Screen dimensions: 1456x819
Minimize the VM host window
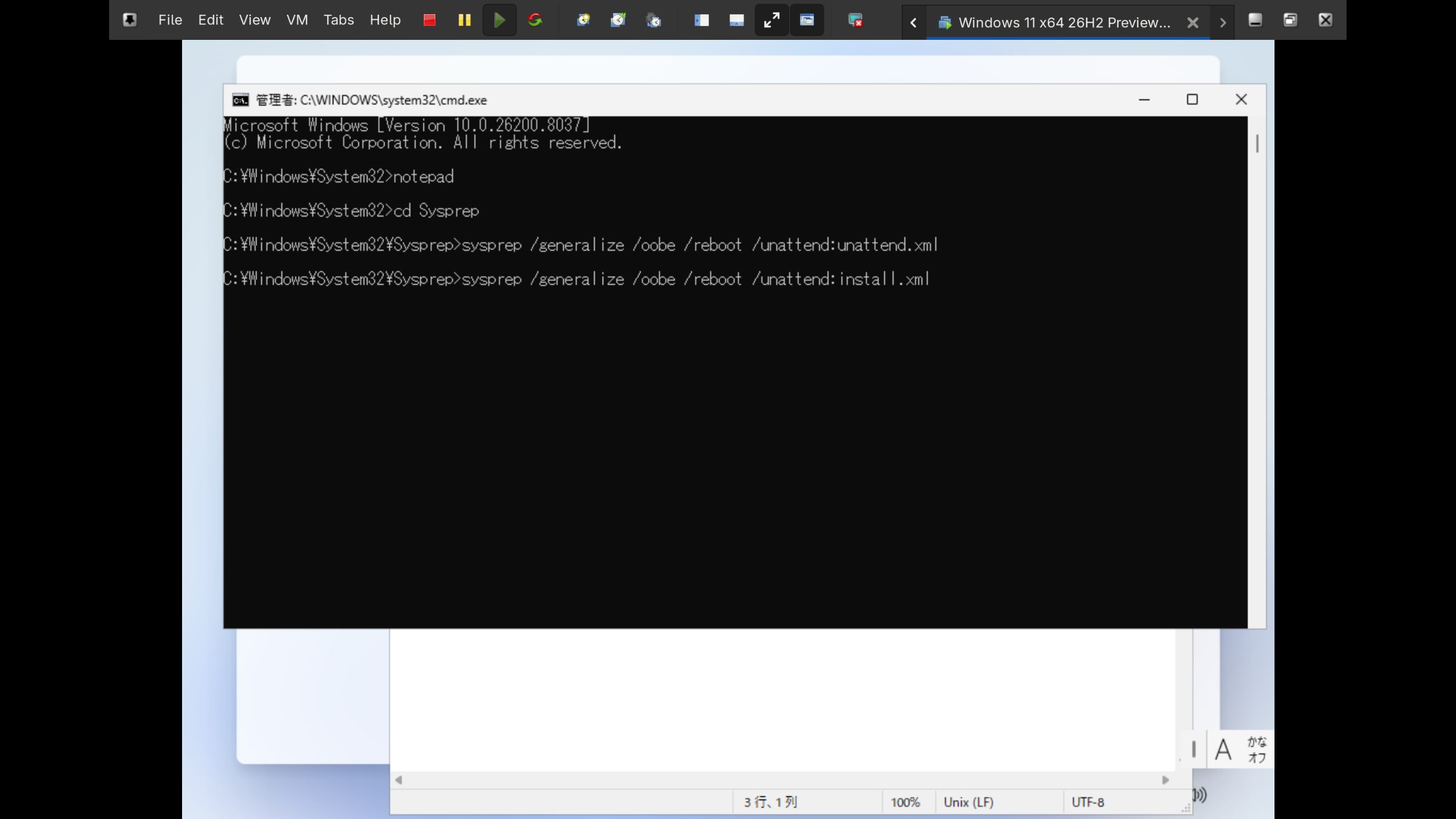[x=1255, y=20]
